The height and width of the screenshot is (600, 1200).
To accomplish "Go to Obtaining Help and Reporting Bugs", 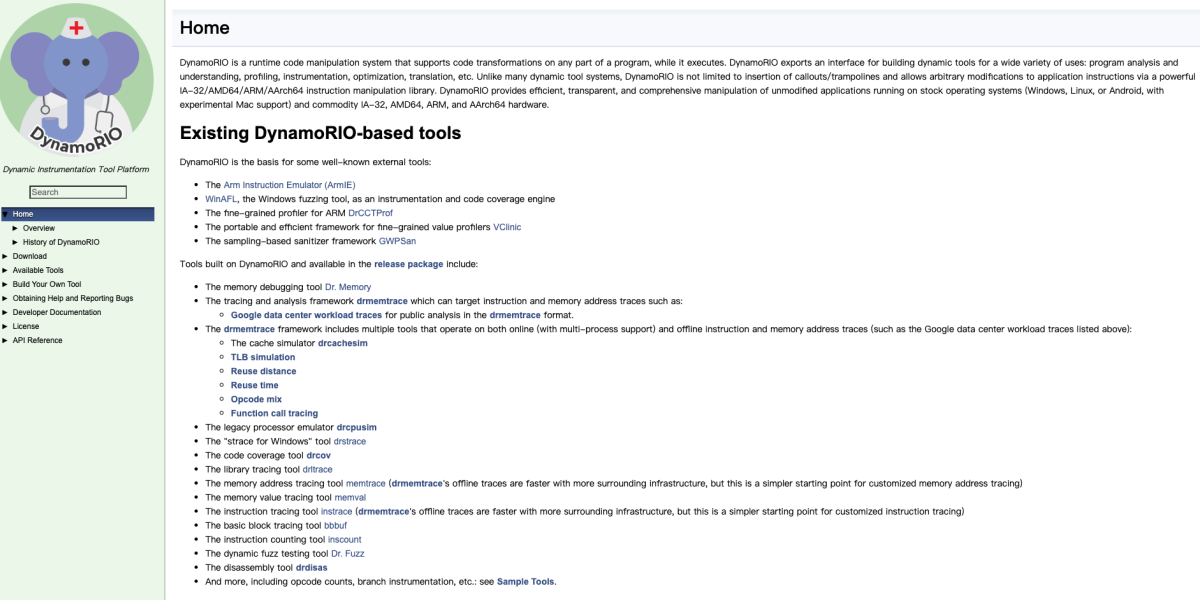I will (x=73, y=298).
